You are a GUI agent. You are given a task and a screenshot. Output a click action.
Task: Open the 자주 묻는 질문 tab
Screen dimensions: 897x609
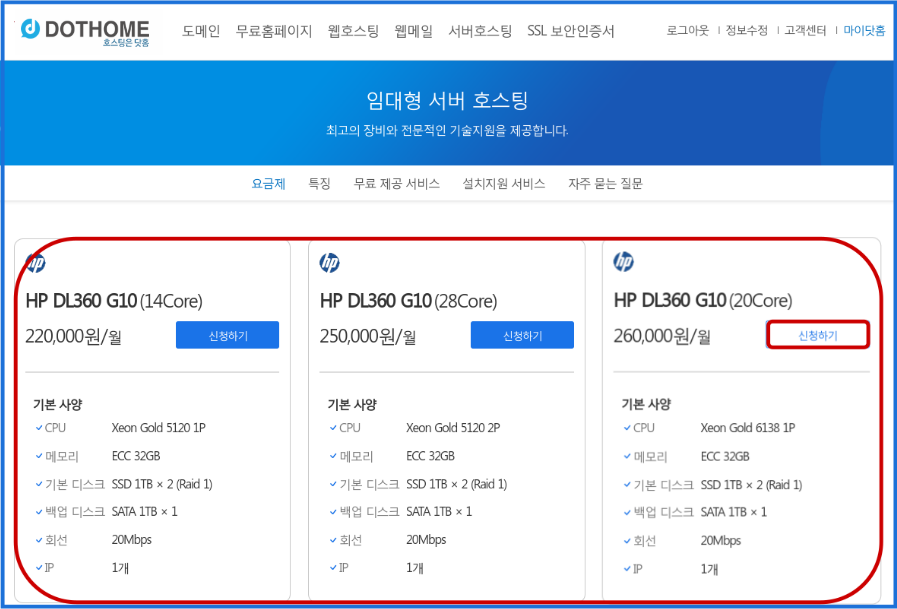(605, 184)
